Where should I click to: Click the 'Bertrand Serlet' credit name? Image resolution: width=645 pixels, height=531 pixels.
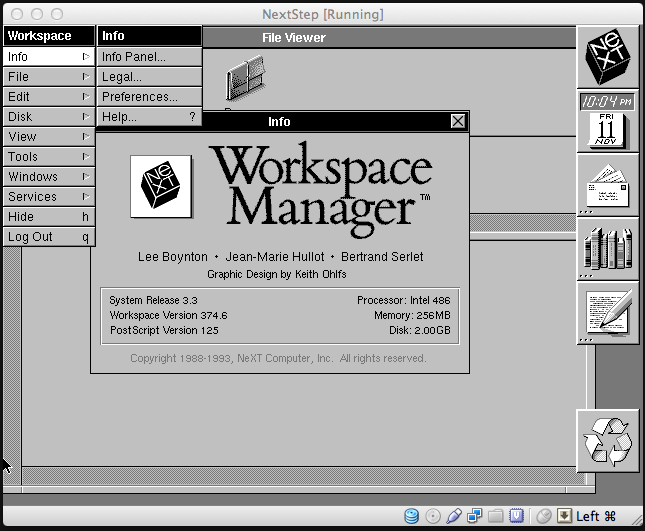coord(382,257)
